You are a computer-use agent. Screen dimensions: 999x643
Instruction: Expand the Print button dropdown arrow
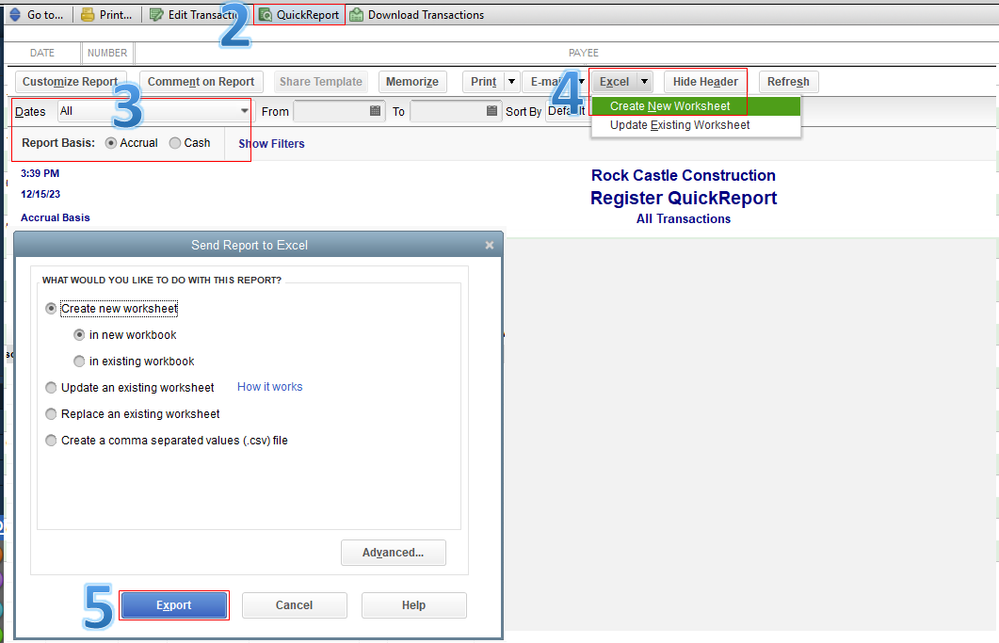[511, 81]
